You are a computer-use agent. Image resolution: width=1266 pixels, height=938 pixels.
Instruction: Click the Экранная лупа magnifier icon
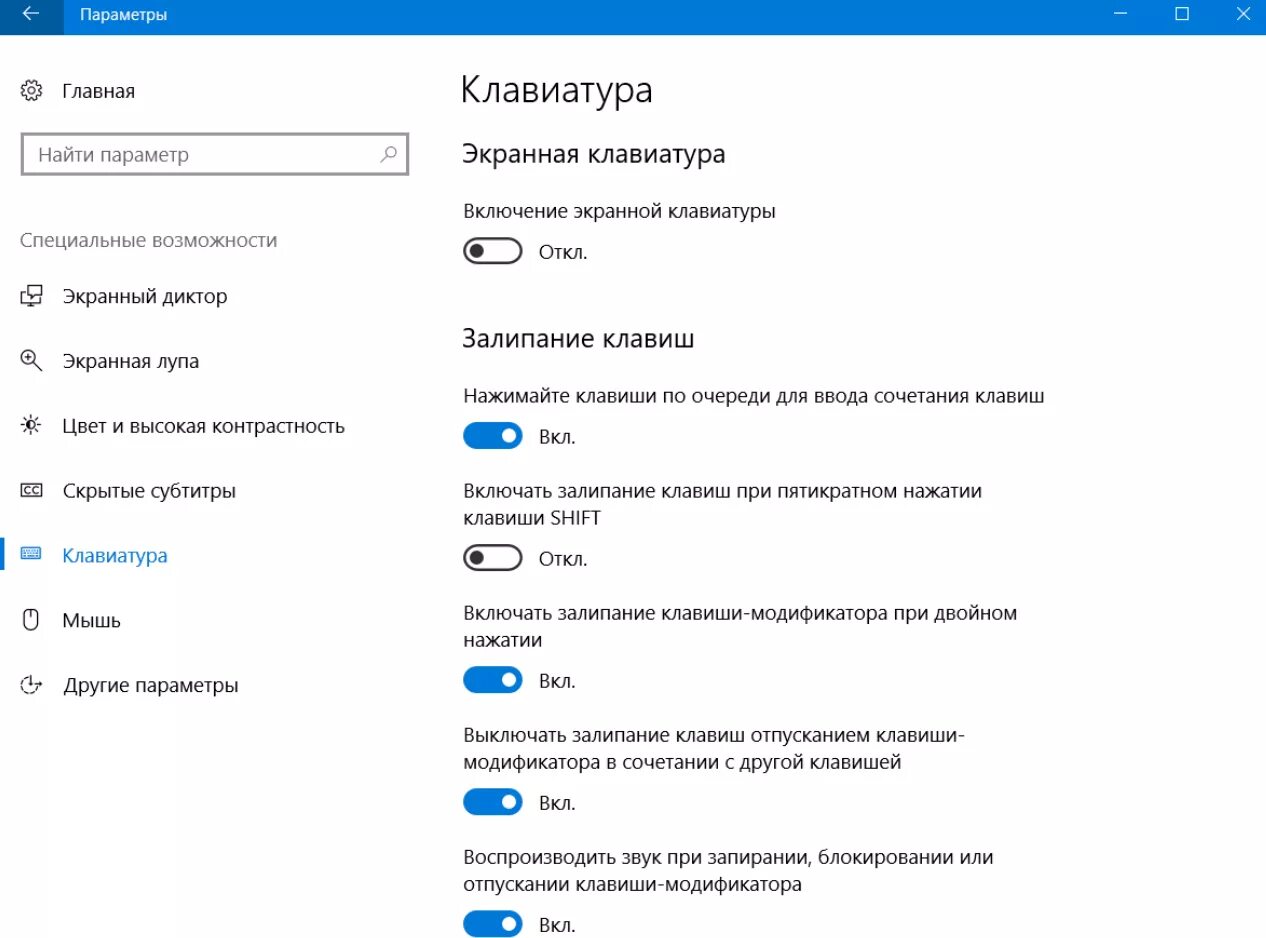click(x=31, y=361)
